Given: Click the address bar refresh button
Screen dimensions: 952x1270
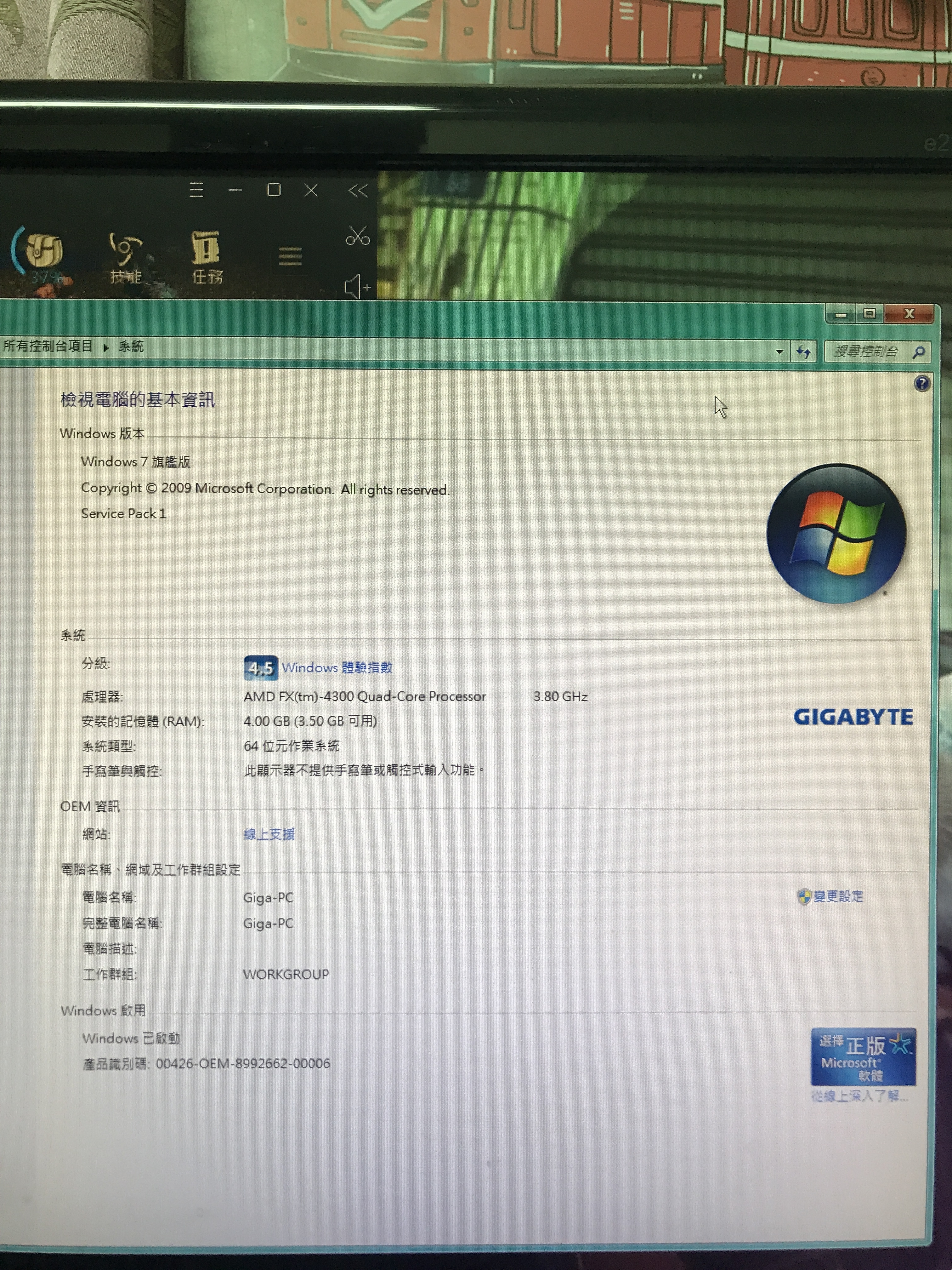Looking at the screenshot, I should coord(804,352).
